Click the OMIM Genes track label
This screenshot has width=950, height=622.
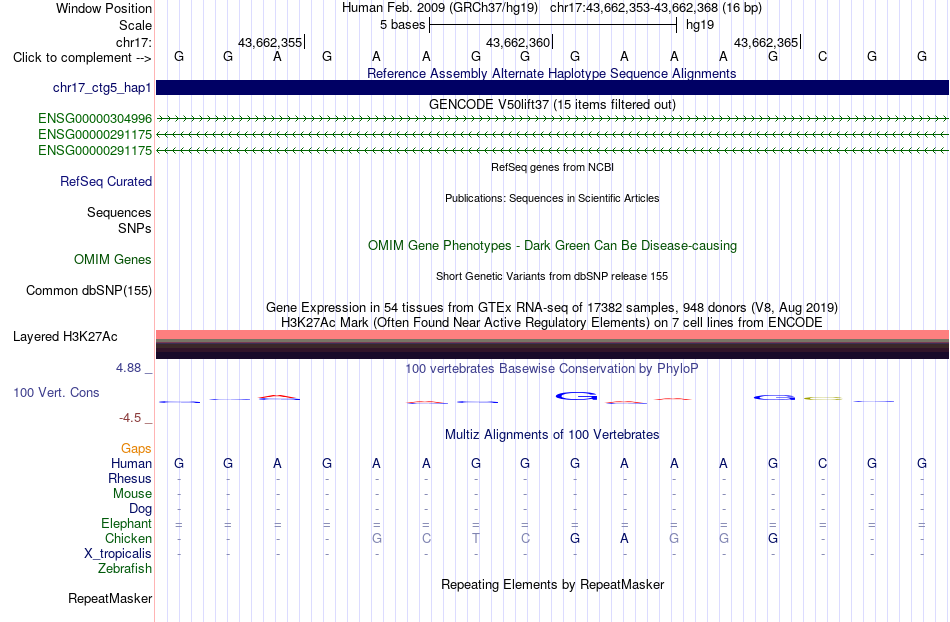pos(113,260)
